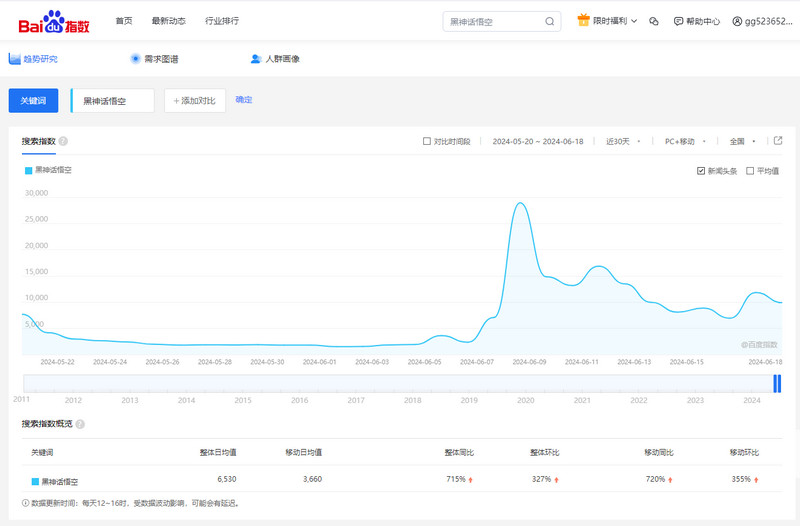Open the 全国 region dropdown
Screen dimensions: 800x526
pos(742,141)
